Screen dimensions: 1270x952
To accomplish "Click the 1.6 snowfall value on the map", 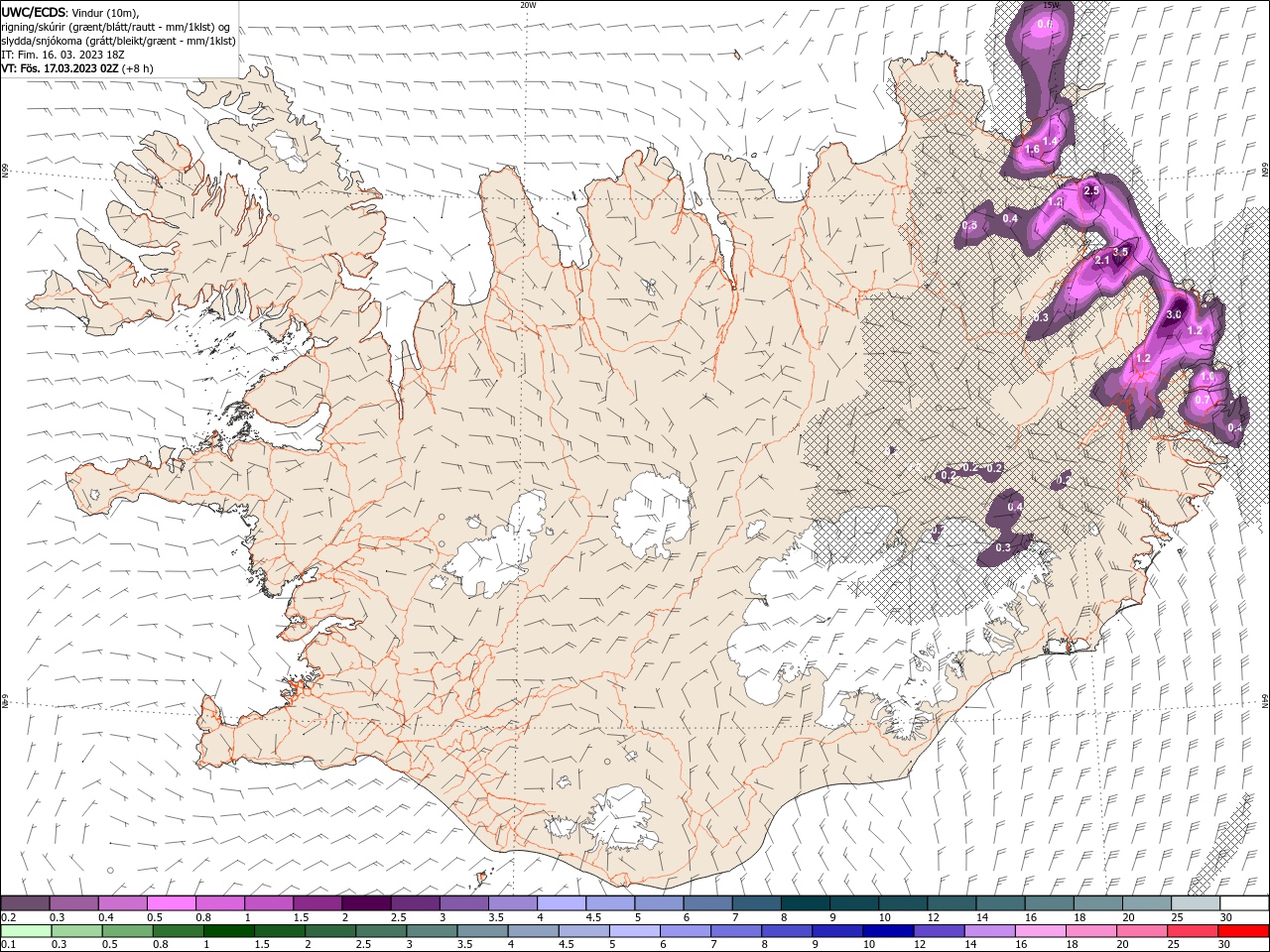I will [x=1032, y=150].
